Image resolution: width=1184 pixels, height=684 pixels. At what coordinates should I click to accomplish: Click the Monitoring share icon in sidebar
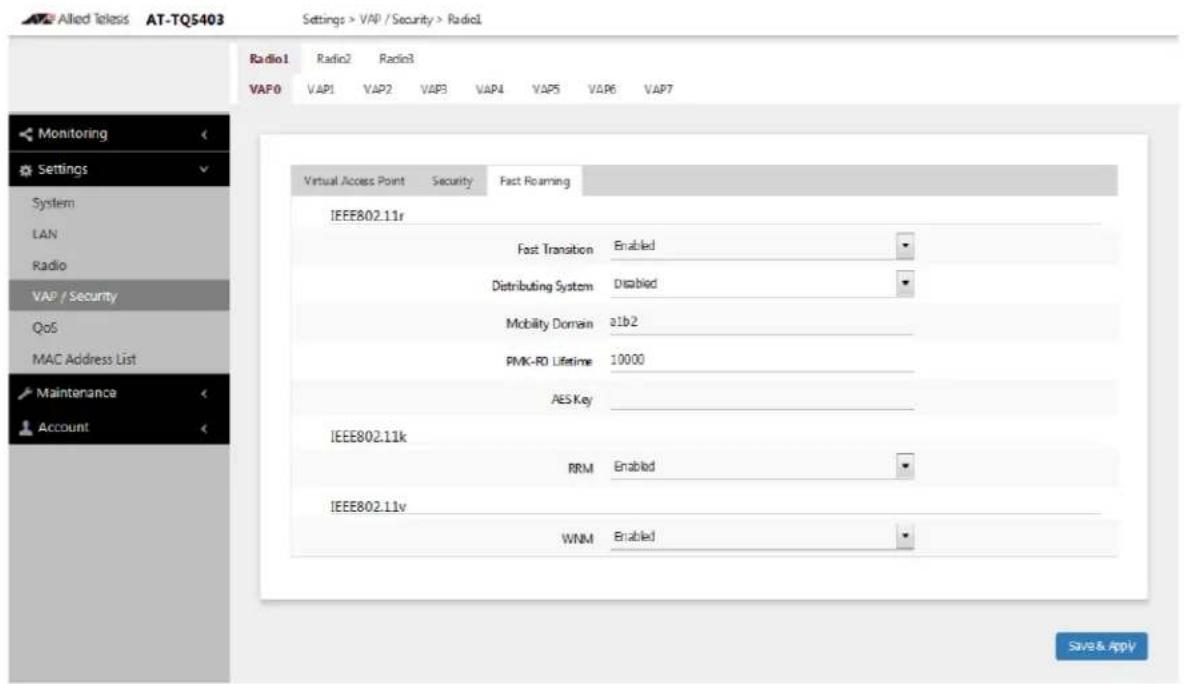pyautogui.click(x=26, y=134)
